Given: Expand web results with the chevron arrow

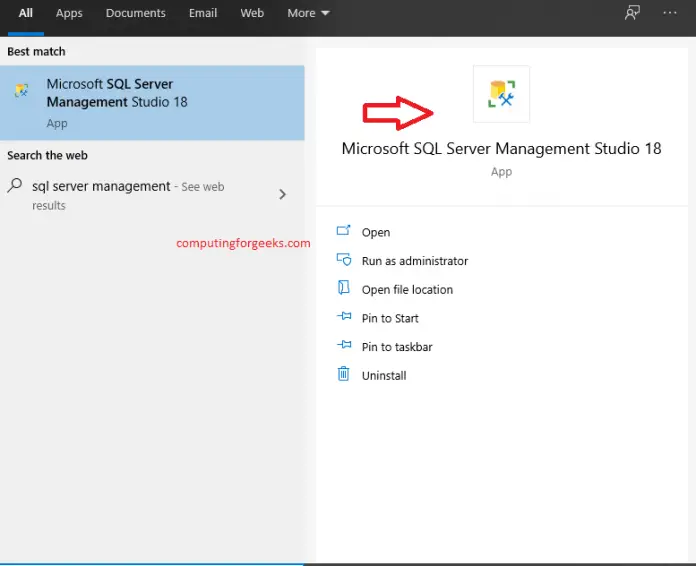Looking at the screenshot, I should coord(282,194).
